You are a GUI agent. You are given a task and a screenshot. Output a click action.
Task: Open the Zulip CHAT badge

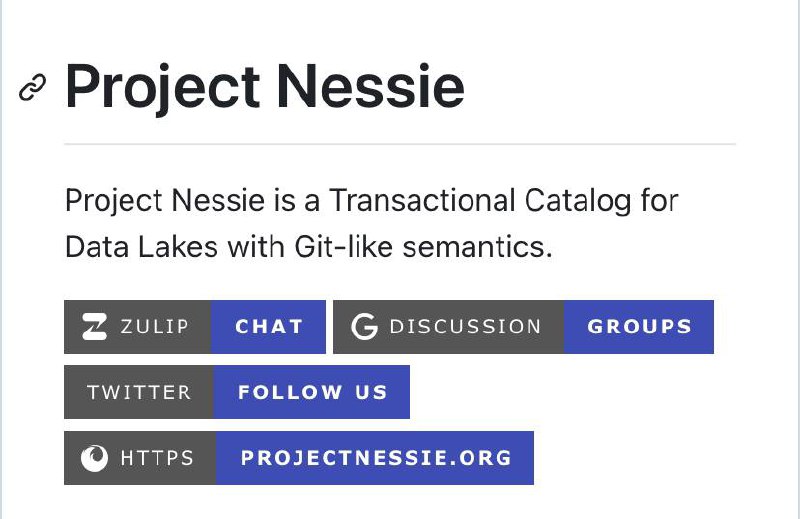[195, 327]
